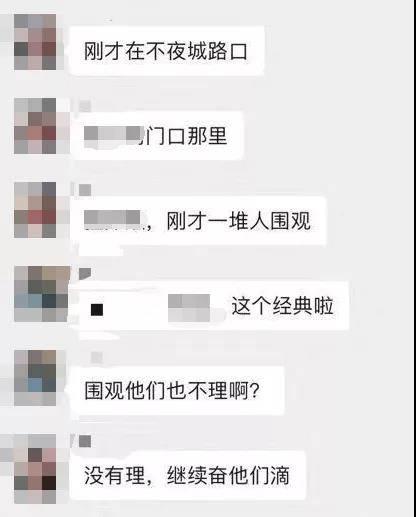Select the "刚才在不夜城路口" message bubble
Viewport: 416px width, 517px height.
pos(167,51)
